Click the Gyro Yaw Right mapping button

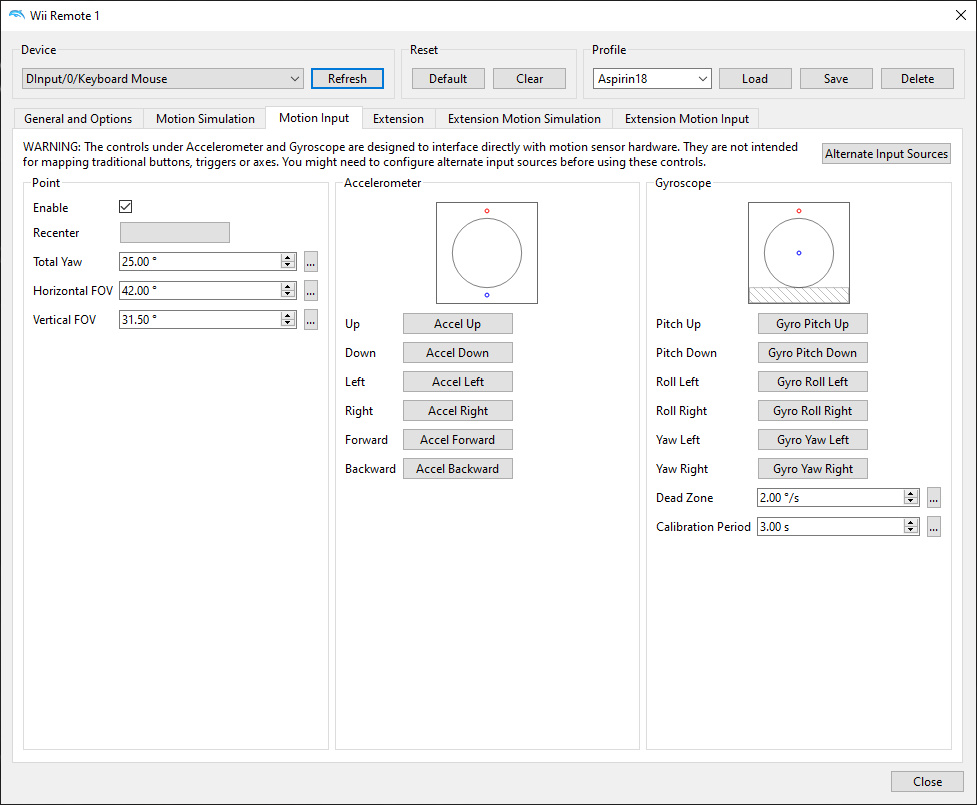coord(813,469)
